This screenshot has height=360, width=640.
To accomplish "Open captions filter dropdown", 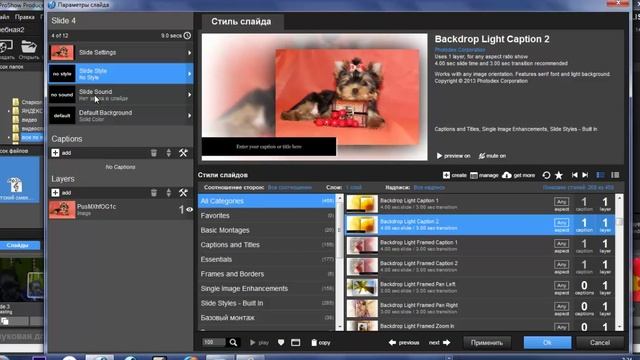I will pyautogui.click(x=429, y=187).
